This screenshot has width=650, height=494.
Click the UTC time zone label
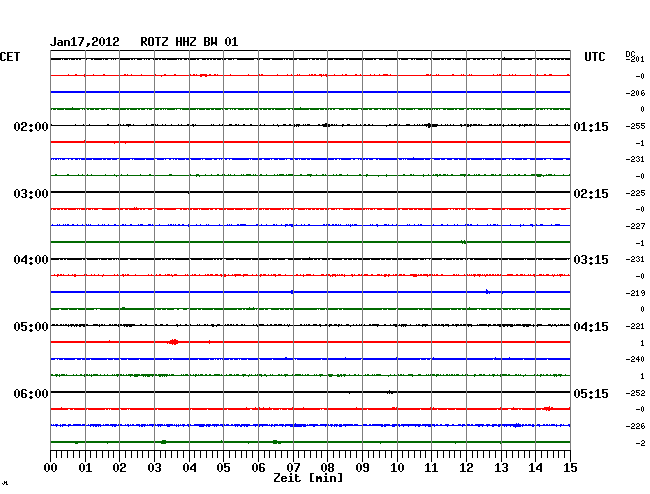pyautogui.click(x=595, y=57)
